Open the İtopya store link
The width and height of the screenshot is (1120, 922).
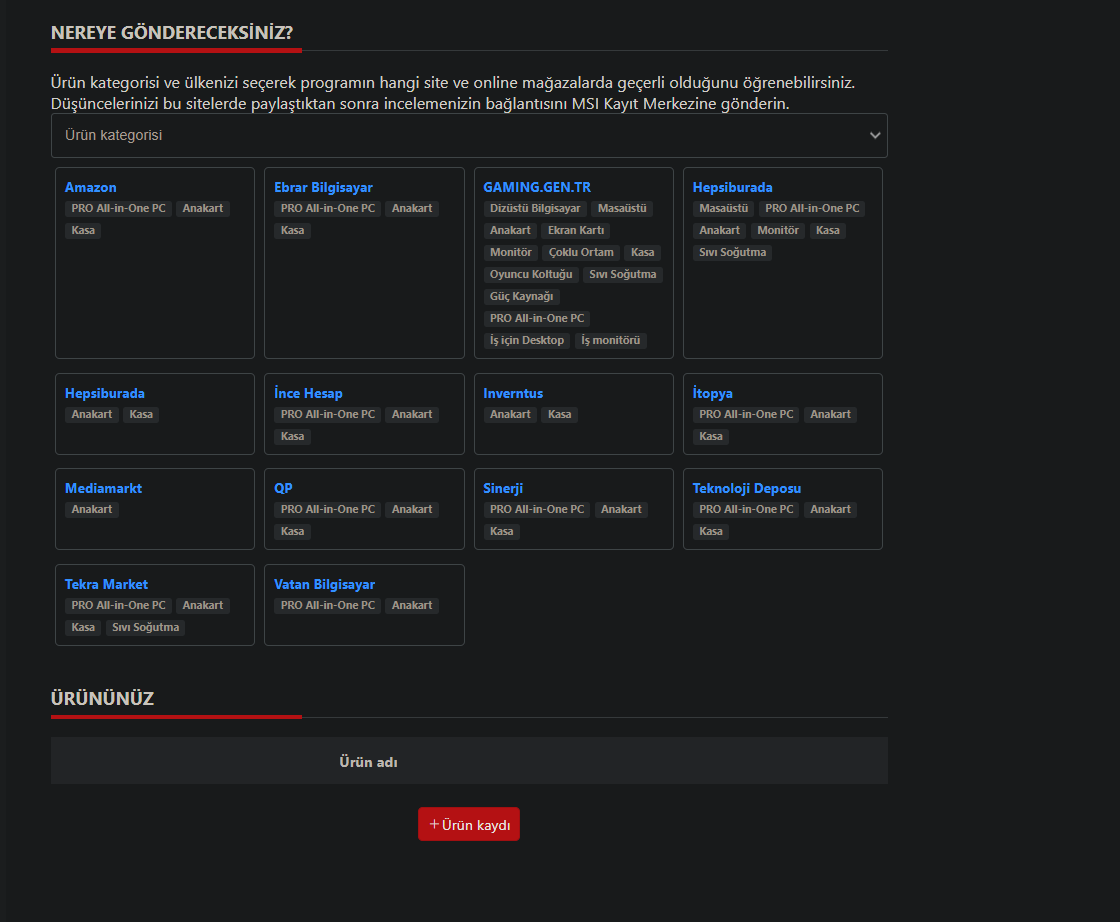point(713,393)
